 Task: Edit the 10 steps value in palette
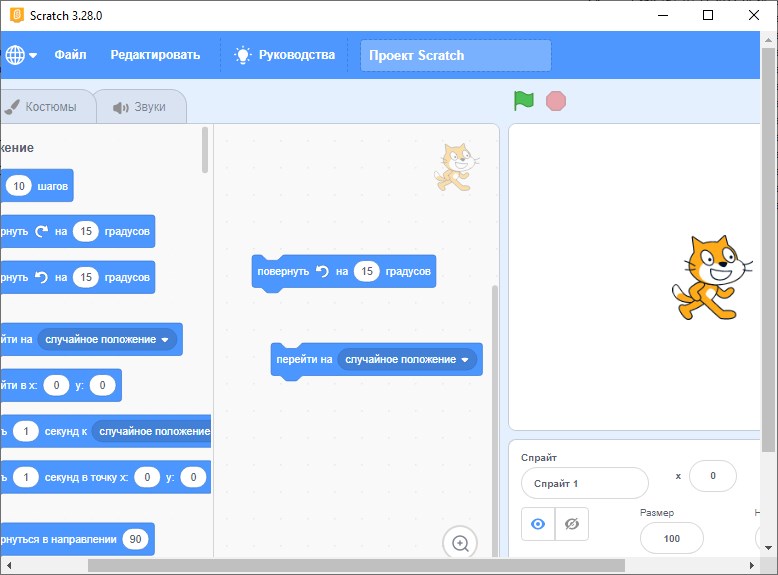[19, 186]
